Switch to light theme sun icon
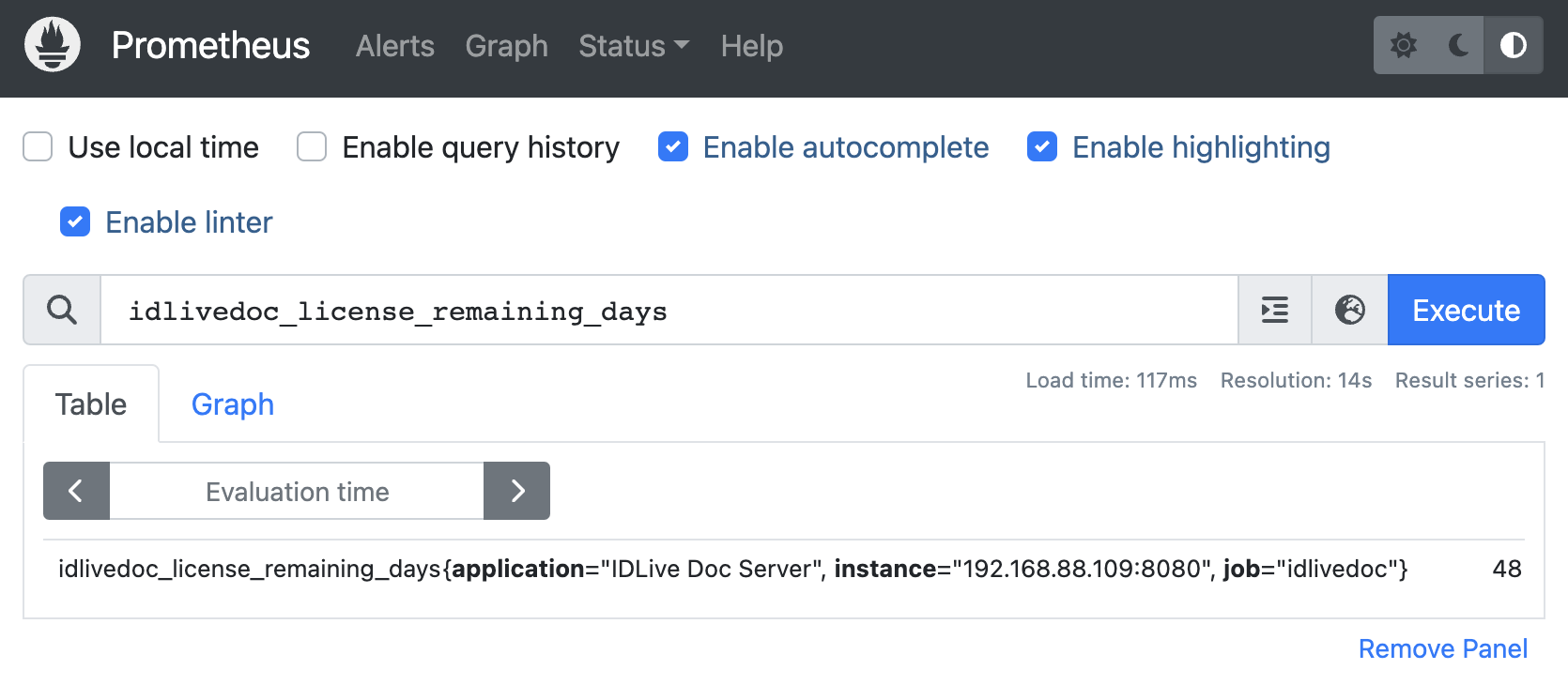1568x685 pixels. [1403, 45]
